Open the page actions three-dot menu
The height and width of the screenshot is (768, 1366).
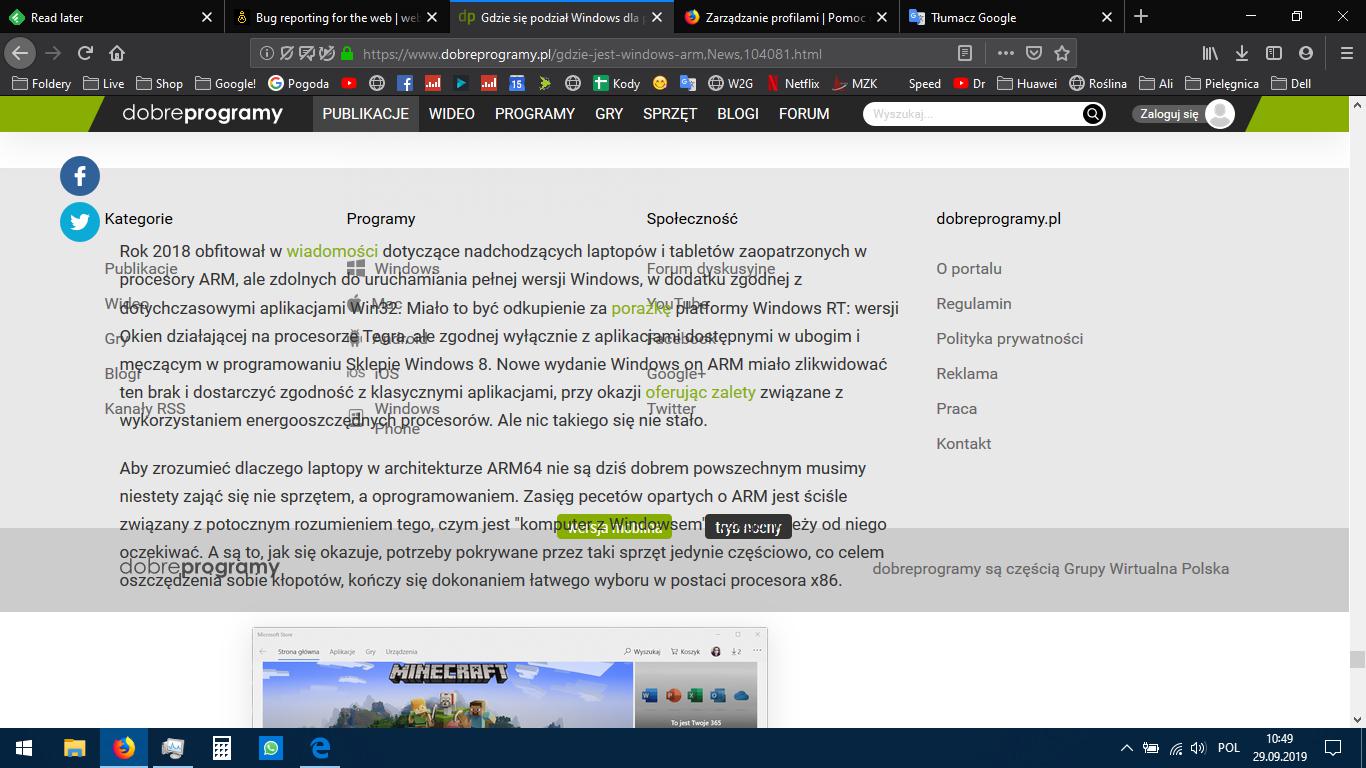pos(1005,53)
